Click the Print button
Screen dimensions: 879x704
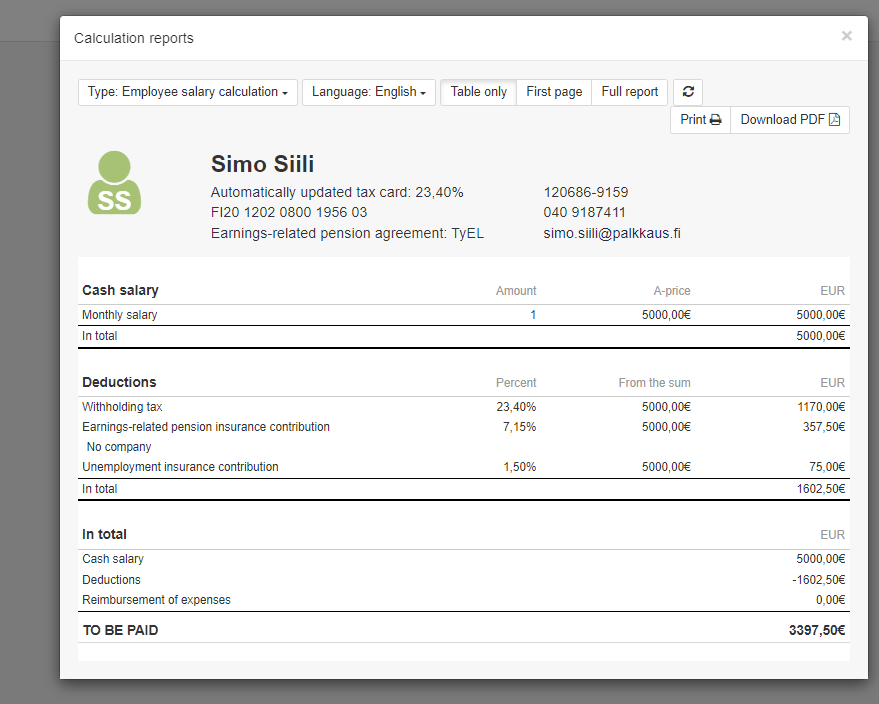click(700, 119)
